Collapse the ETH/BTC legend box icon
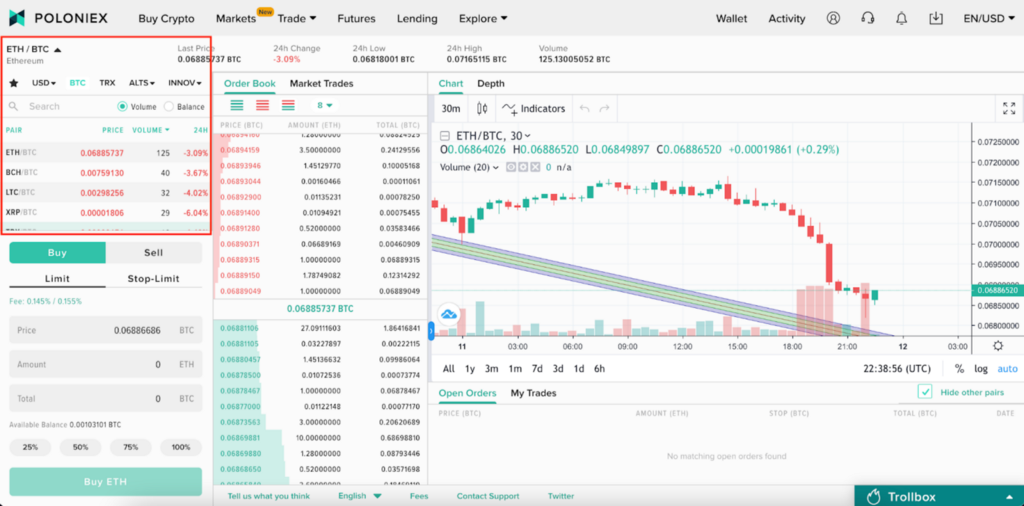The image size is (1024, 506). [x=445, y=136]
